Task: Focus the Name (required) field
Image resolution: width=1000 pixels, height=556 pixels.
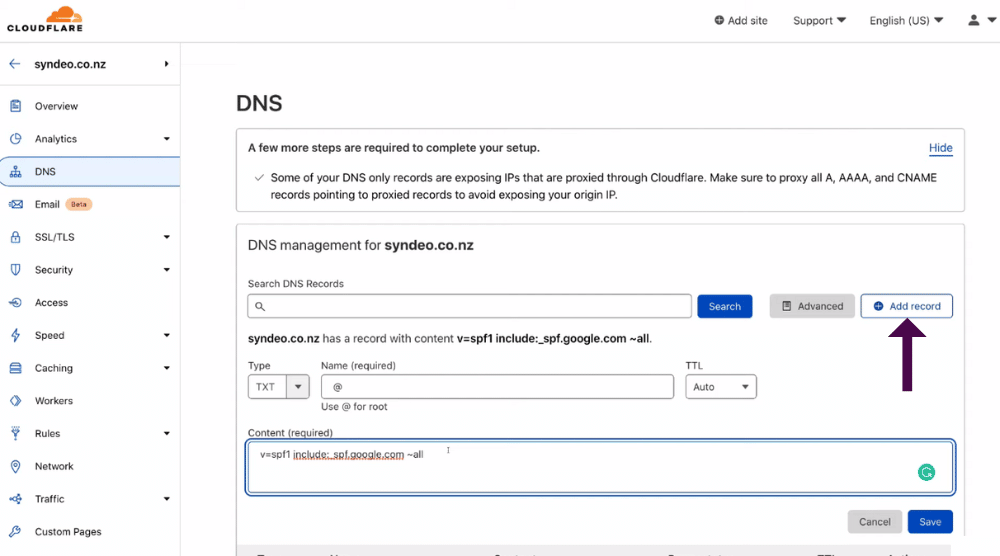Action: tap(497, 386)
